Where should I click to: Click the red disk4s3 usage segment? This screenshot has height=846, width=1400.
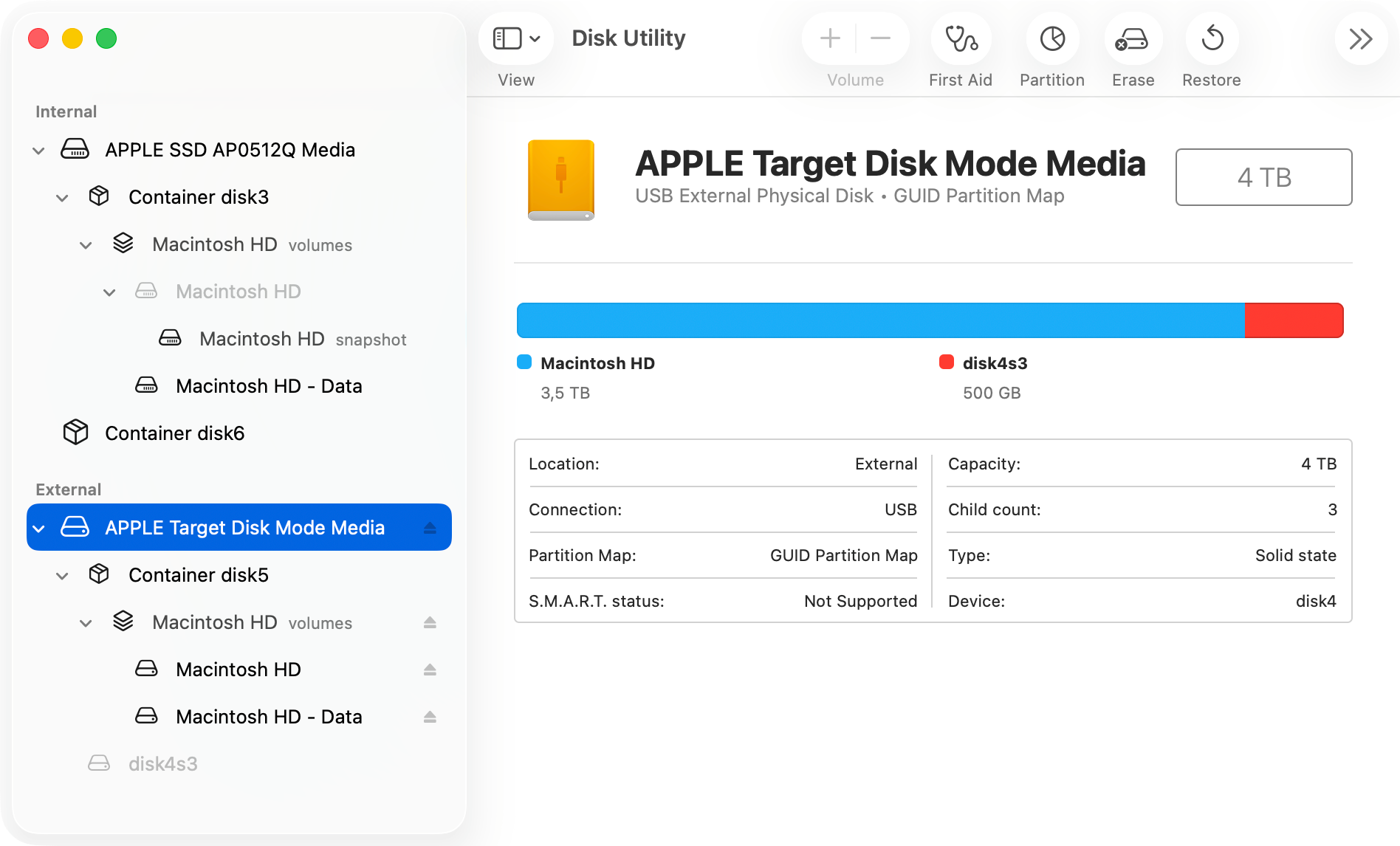[1294, 320]
